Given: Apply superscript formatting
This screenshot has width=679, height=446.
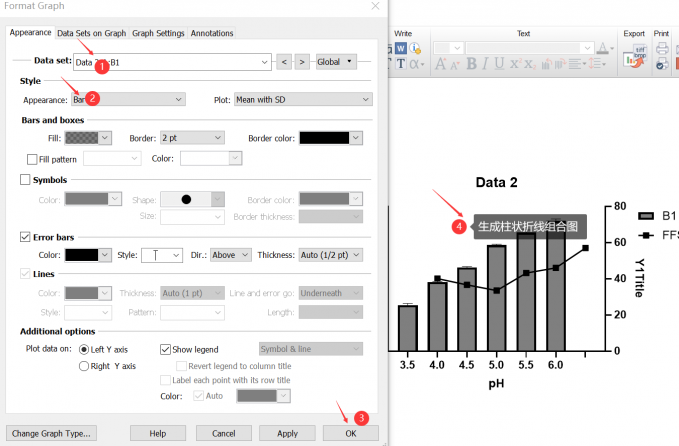Looking at the screenshot, I should (x=515, y=64).
